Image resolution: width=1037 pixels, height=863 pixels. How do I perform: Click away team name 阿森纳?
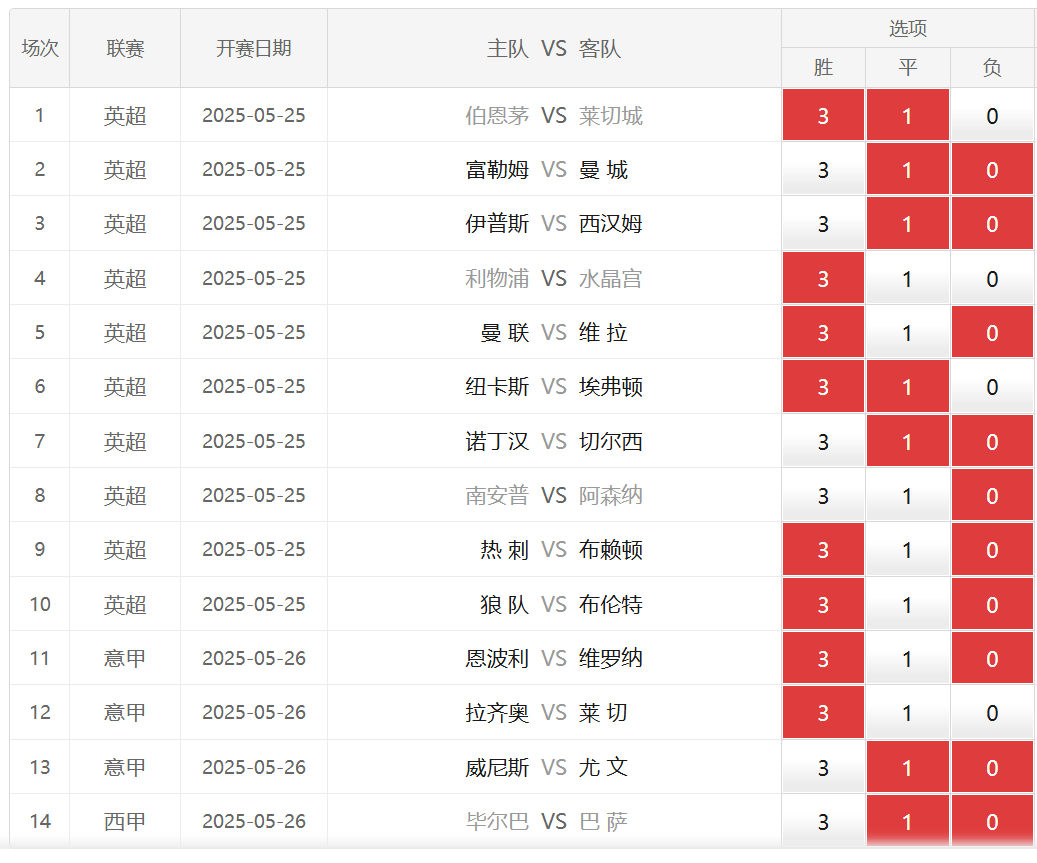(610, 495)
